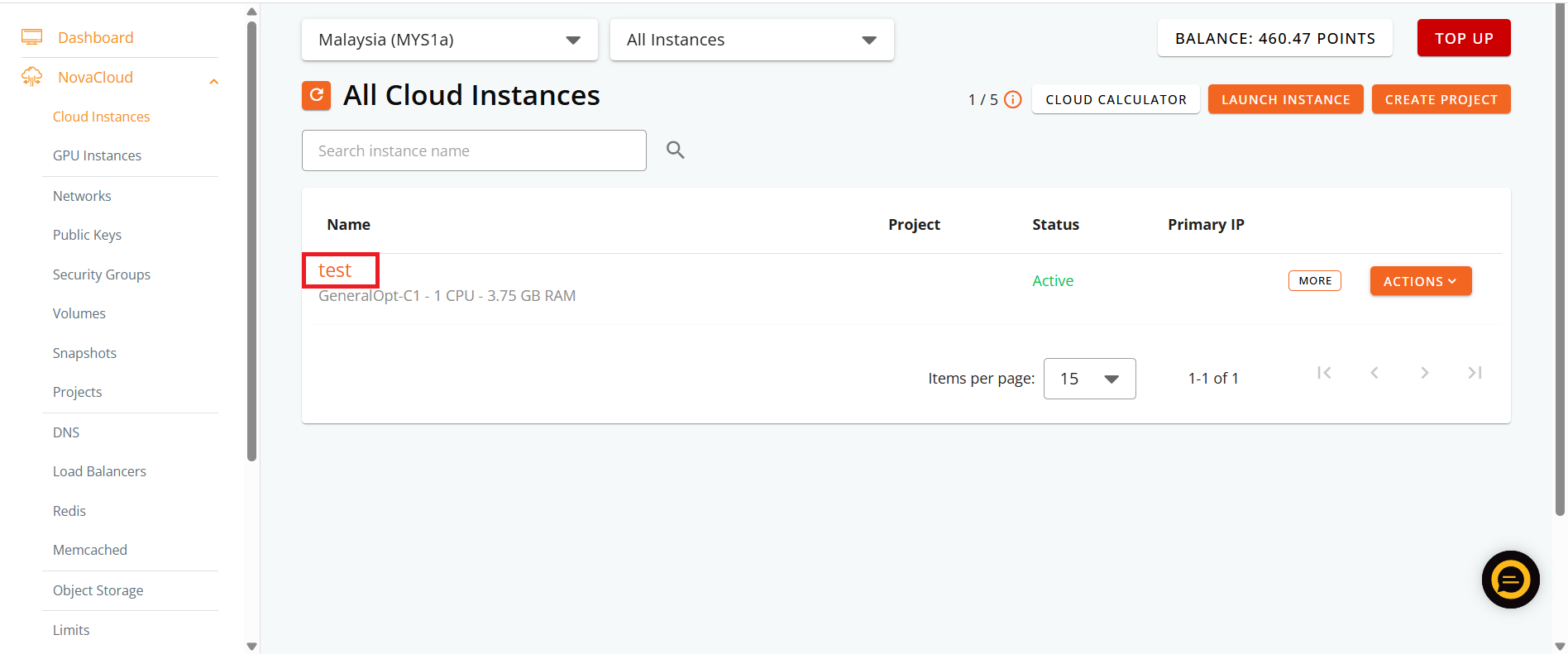This screenshot has height=654, width=1568.
Task: Click the main page vertical scrollbar
Action: tap(1560, 260)
